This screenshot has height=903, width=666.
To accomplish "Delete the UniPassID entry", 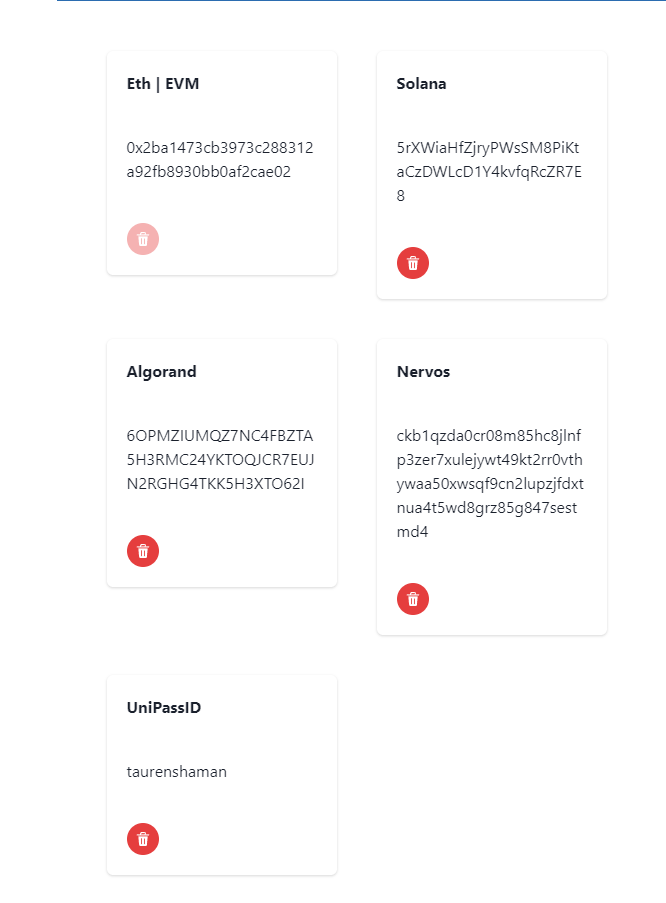I will tap(143, 839).
